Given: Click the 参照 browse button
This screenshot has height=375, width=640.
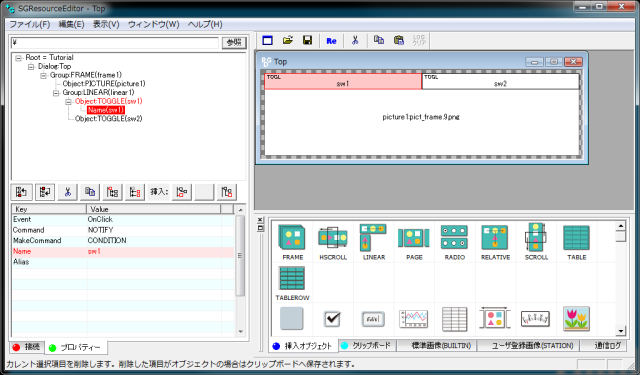Looking at the screenshot, I should (234, 42).
